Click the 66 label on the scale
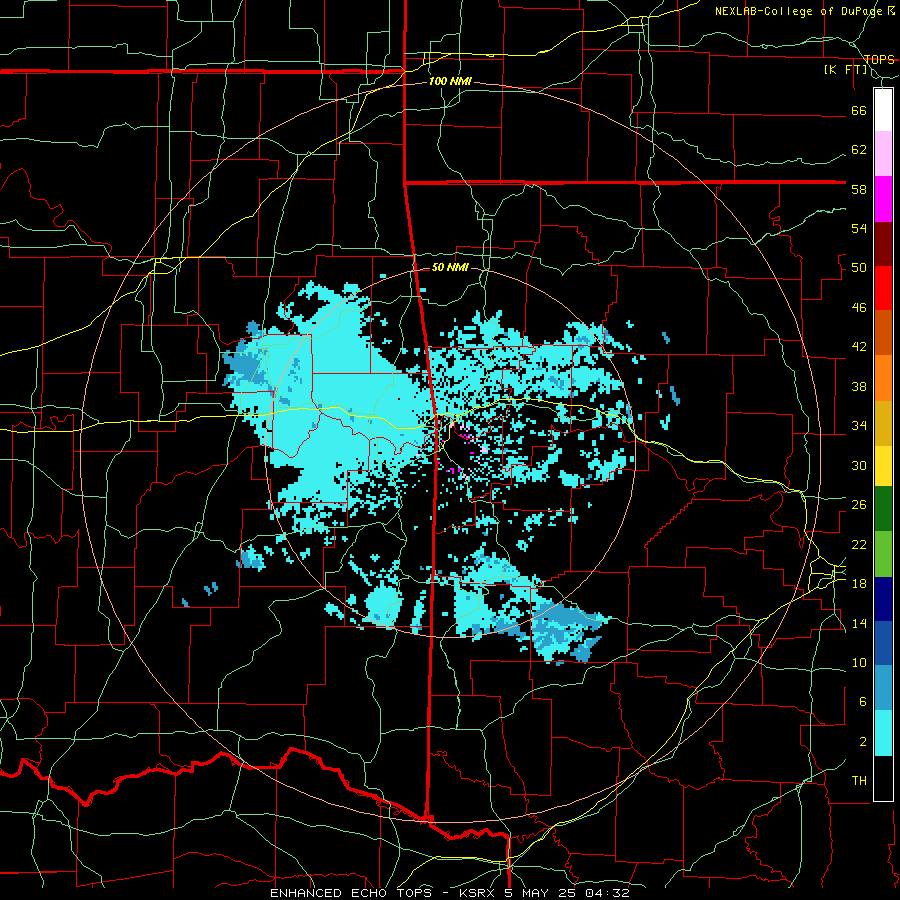Screen dimensions: 900x900 859,110
